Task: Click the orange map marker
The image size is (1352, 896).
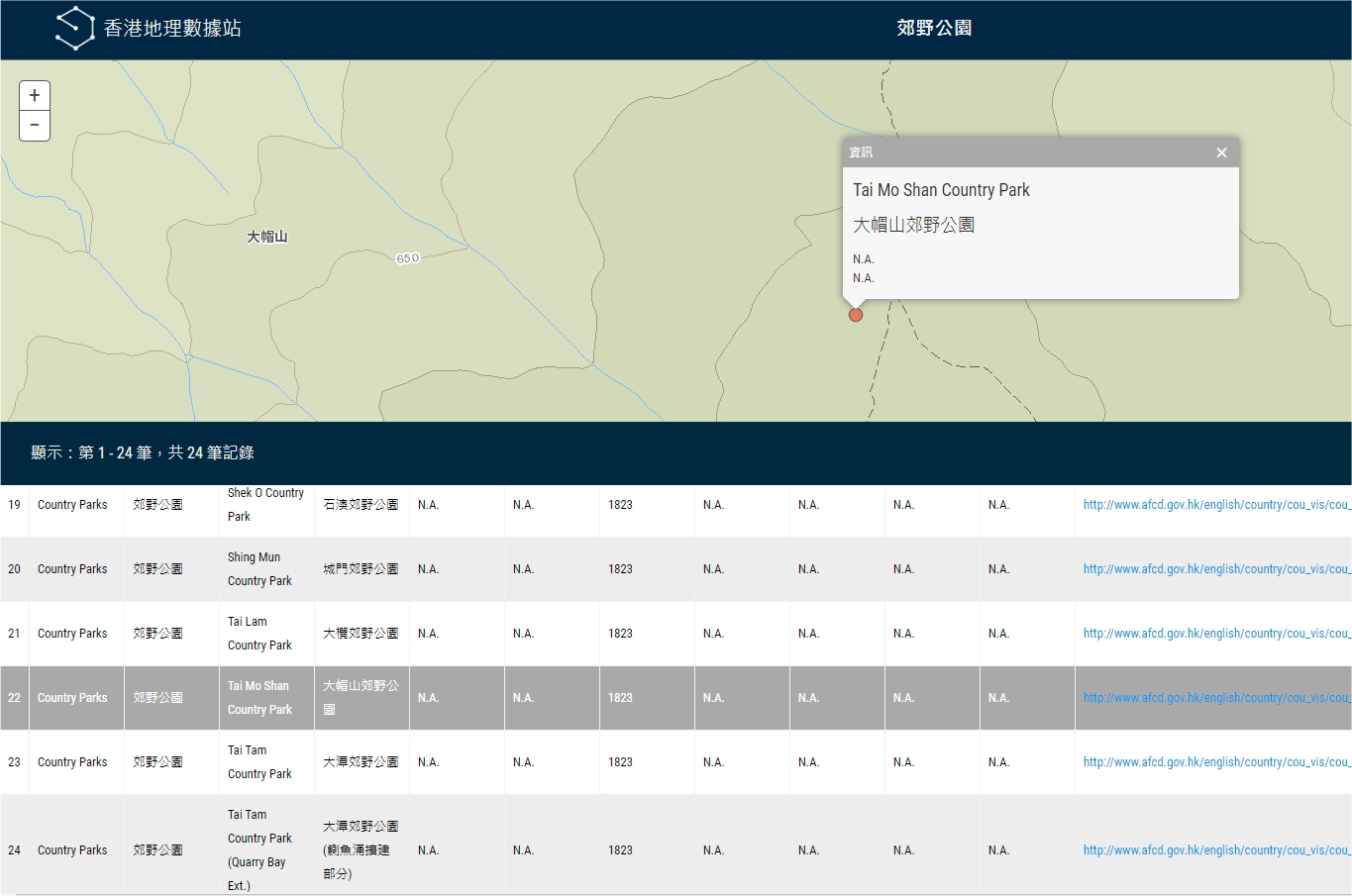Action: tap(856, 315)
